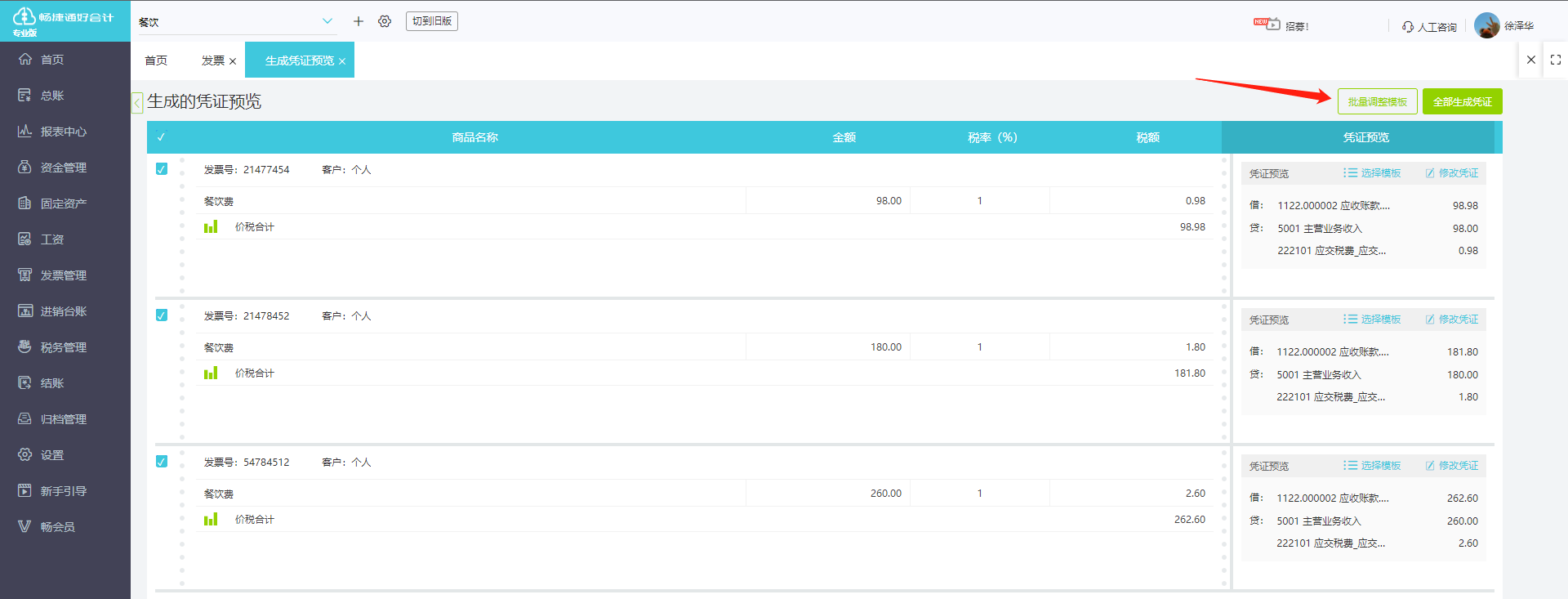Click the text 发票号: 21477454
The width and height of the screenshot is (1568, 599).
click(247, 170)
